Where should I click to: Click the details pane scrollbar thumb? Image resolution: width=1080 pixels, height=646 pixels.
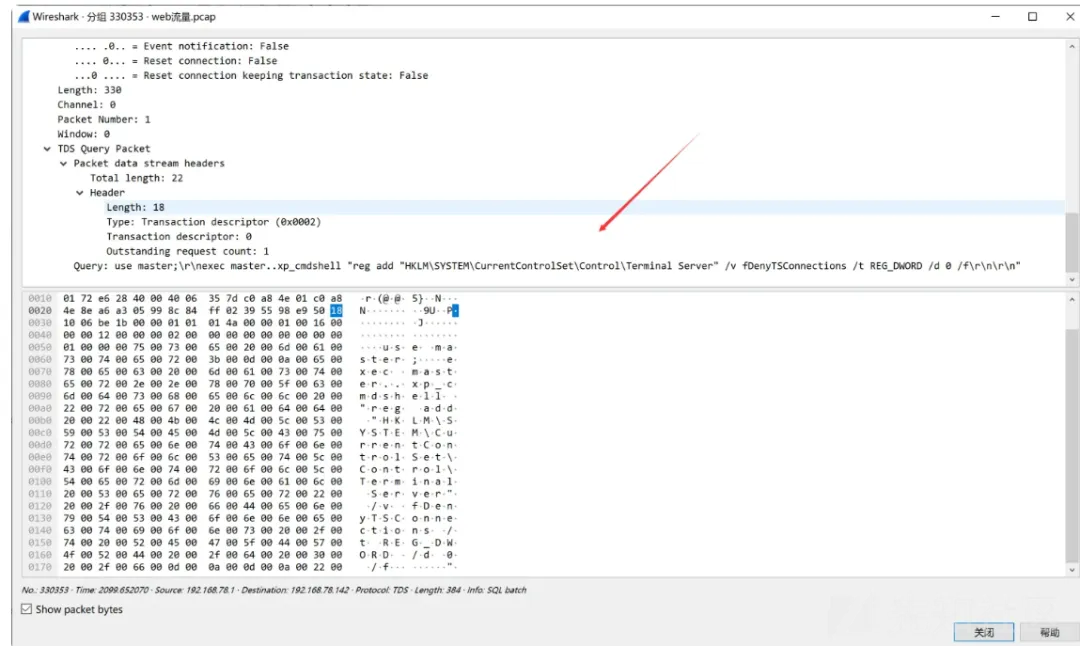1072,242
